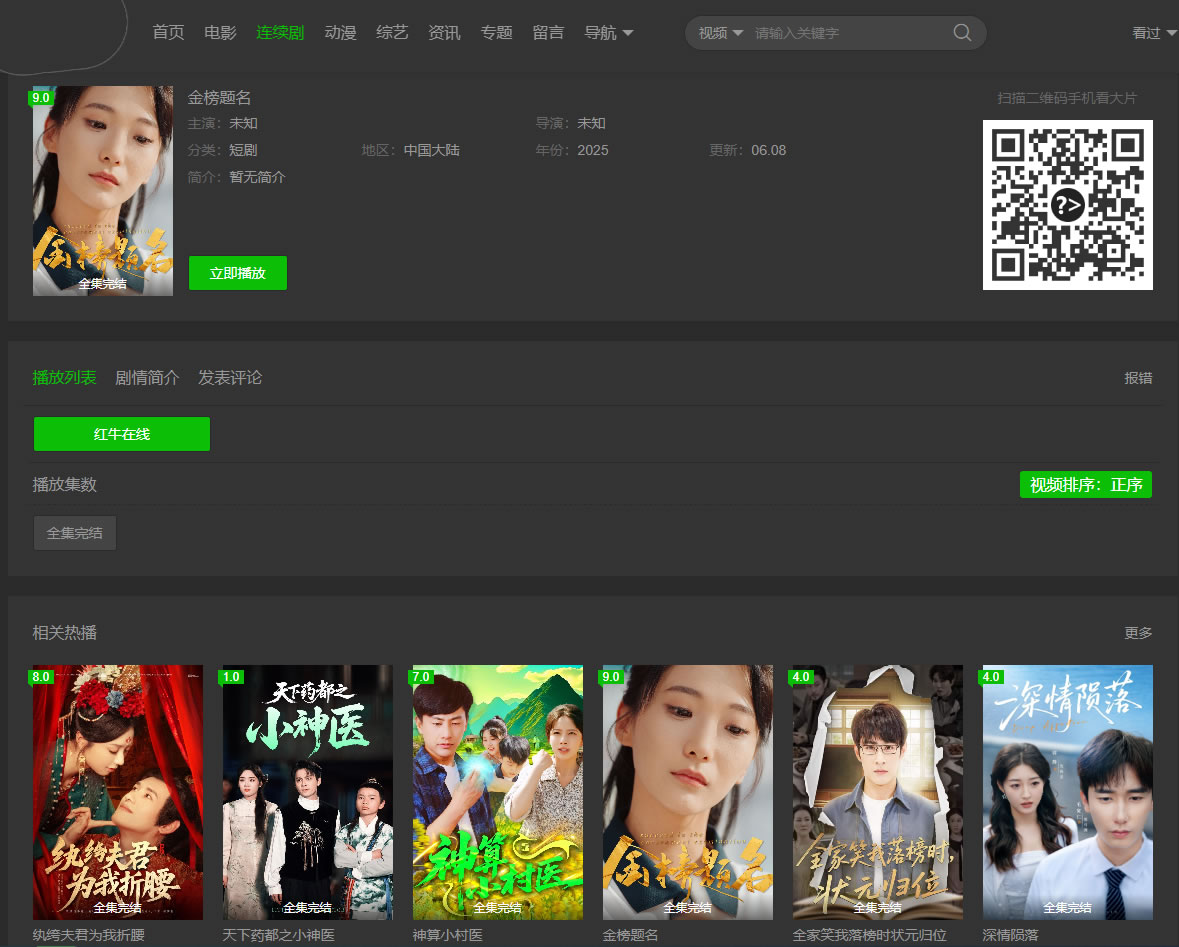Click the search magnifier icon
This screenshot has width=1179, height=947.
[962, 33]
